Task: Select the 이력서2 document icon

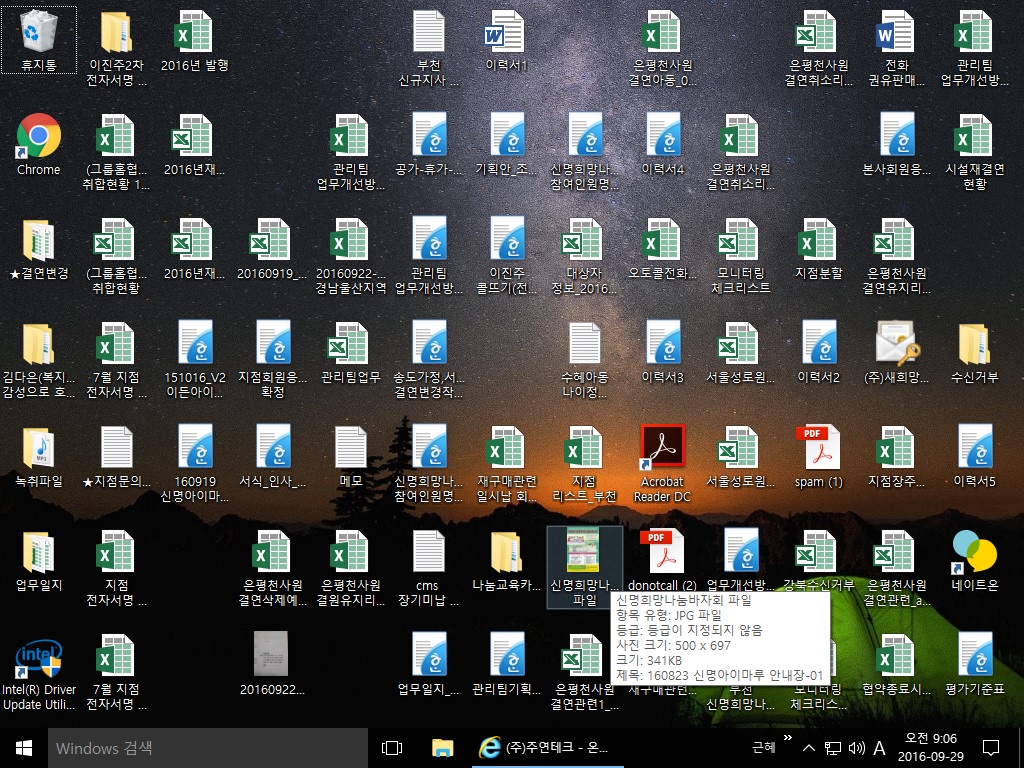Action: point(818,351)
